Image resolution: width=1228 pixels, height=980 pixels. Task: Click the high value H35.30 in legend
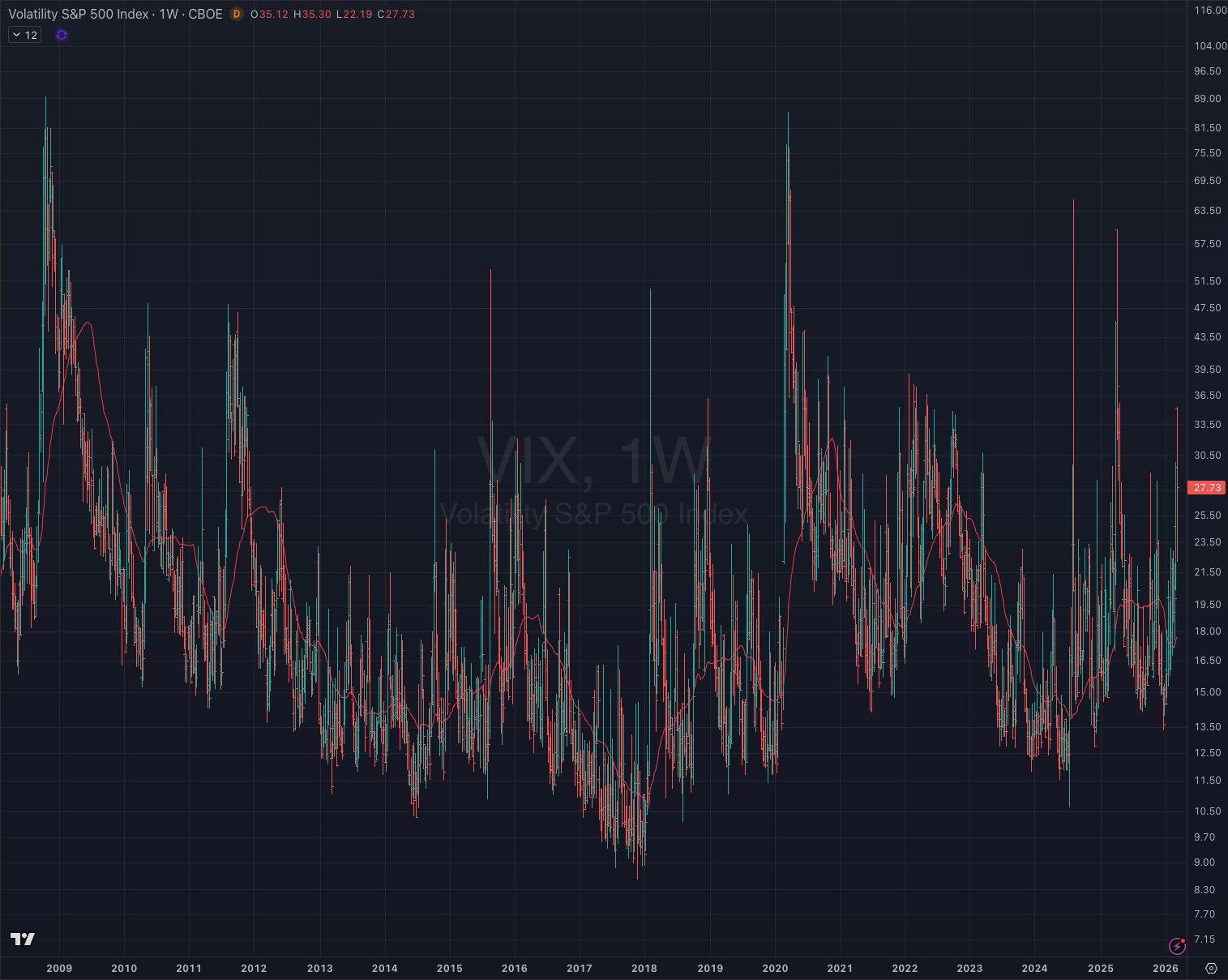312,14
